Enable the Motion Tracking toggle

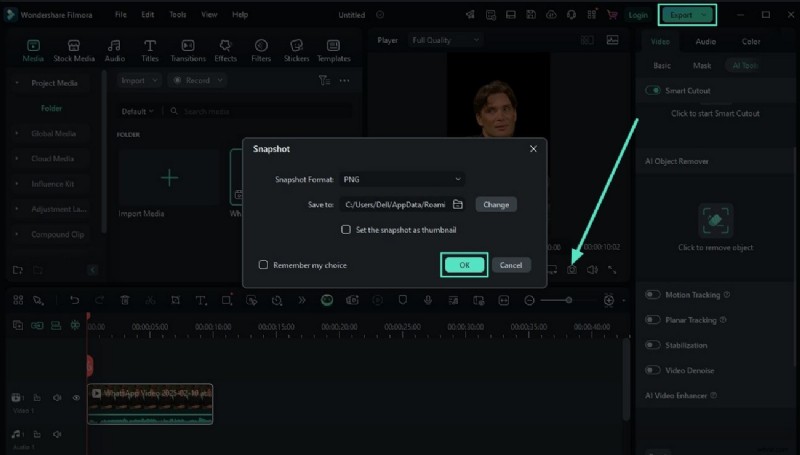click(653, 295)
